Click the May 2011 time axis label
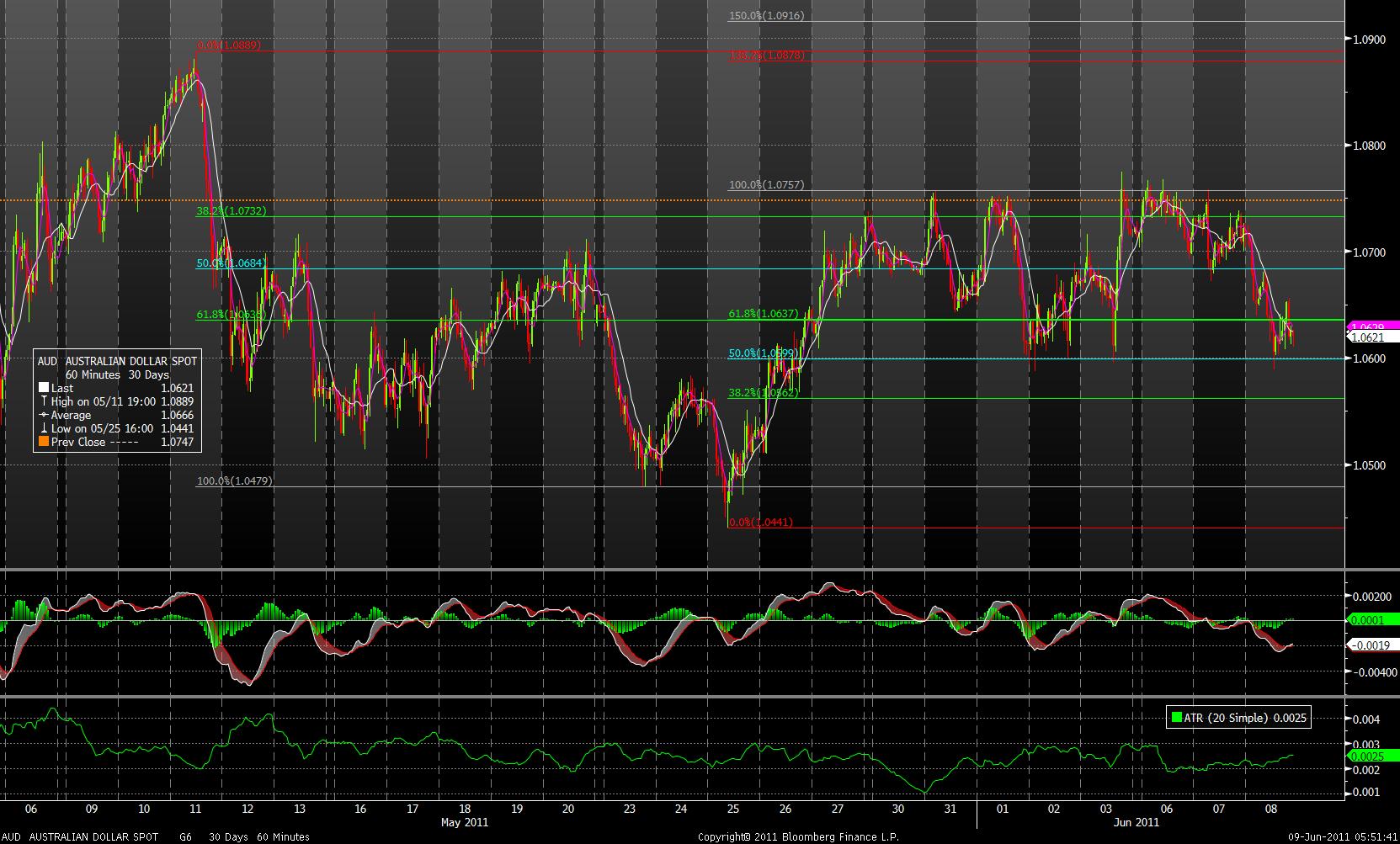The width and height of the screenshot is (1400, 844). [x=464, y=822]
